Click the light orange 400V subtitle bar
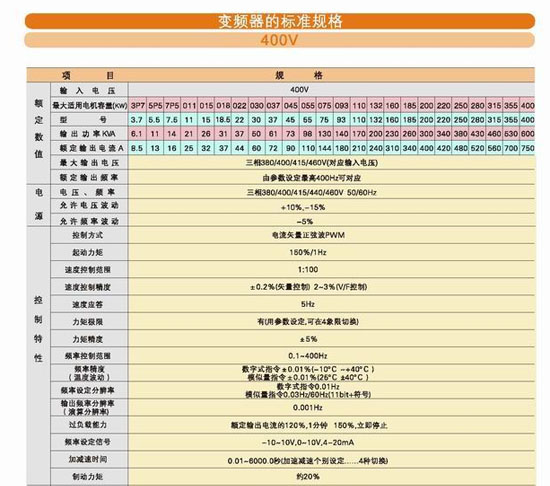Screen dimensions: 550x486 [x=280, y=40]
